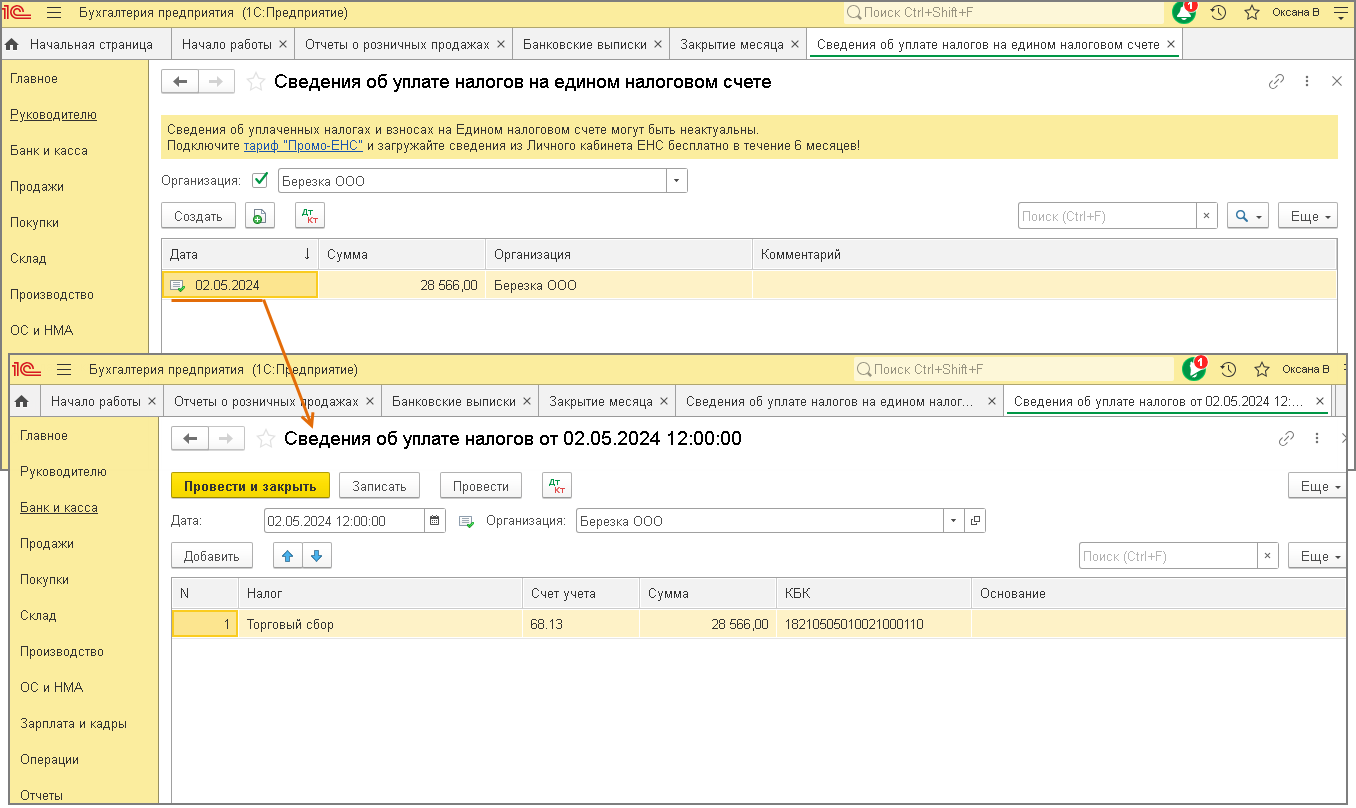Click notifications bell in the document window

coord(1195,369)
